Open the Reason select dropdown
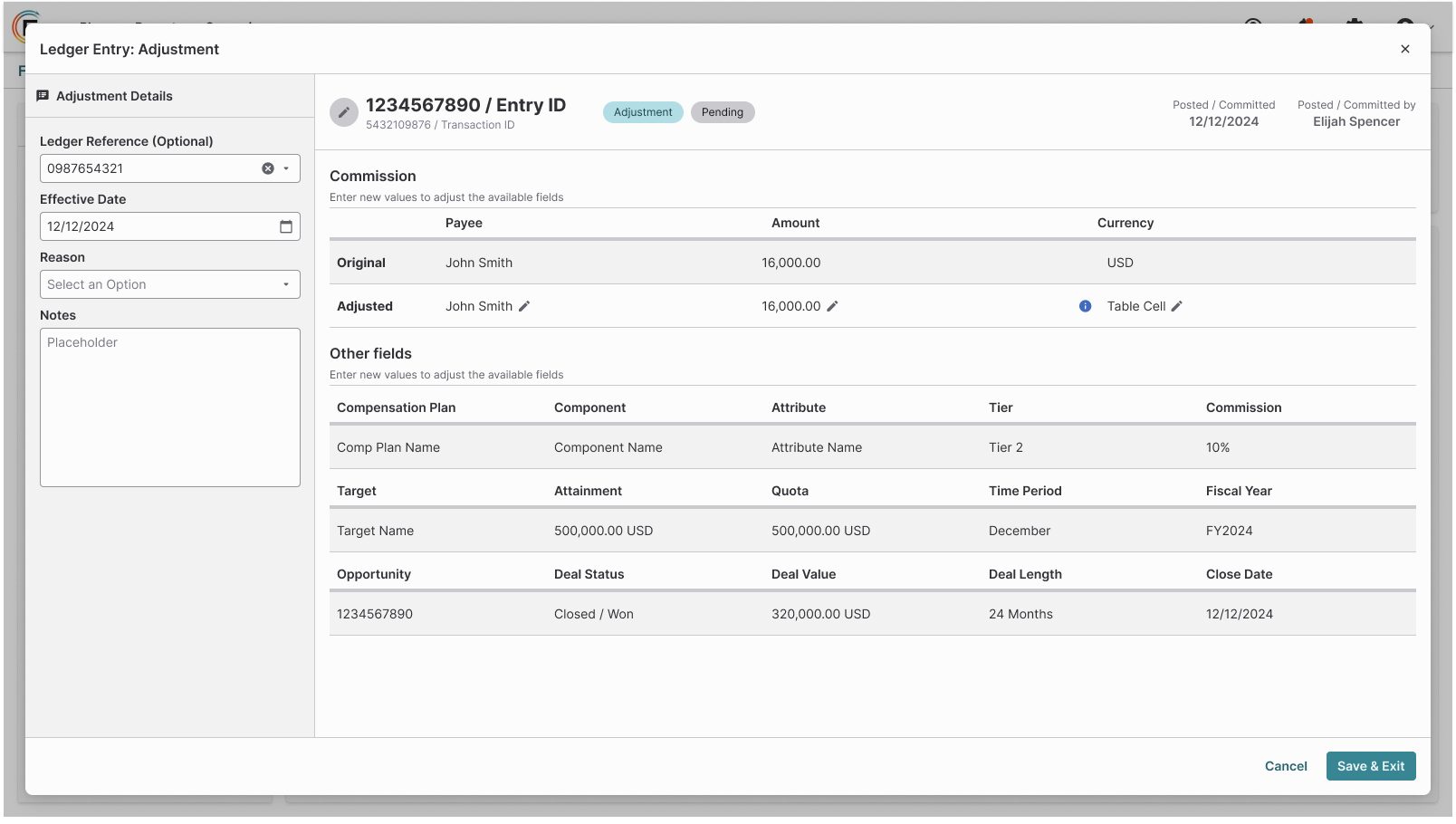The image size is (1456, 824). point(170,284)
